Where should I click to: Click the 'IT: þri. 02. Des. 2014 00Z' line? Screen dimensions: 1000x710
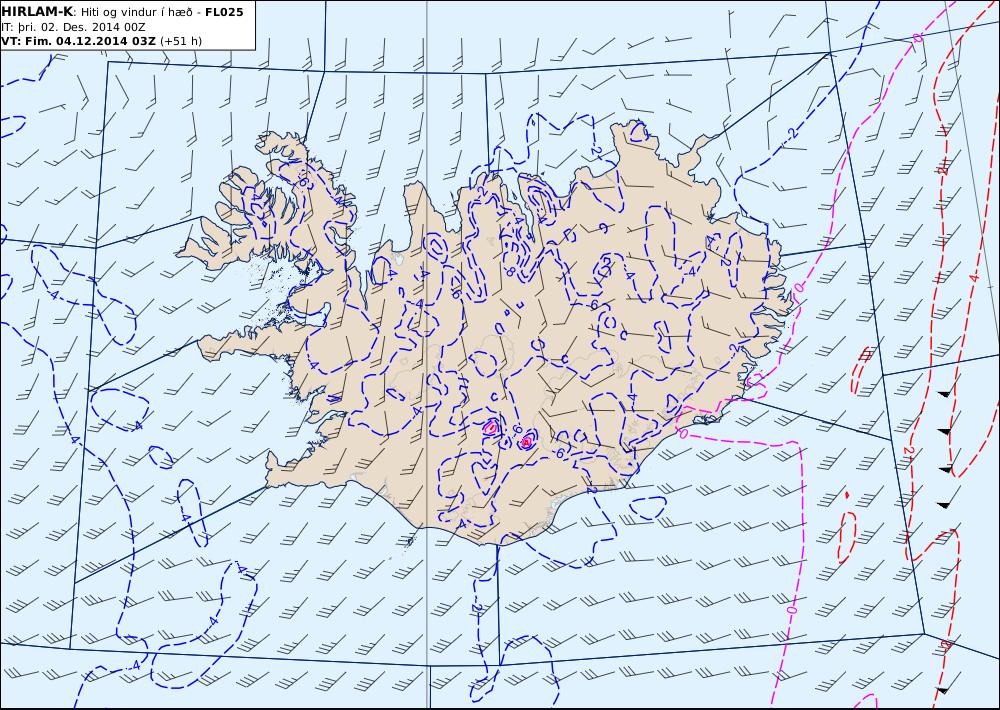point(73,27)
